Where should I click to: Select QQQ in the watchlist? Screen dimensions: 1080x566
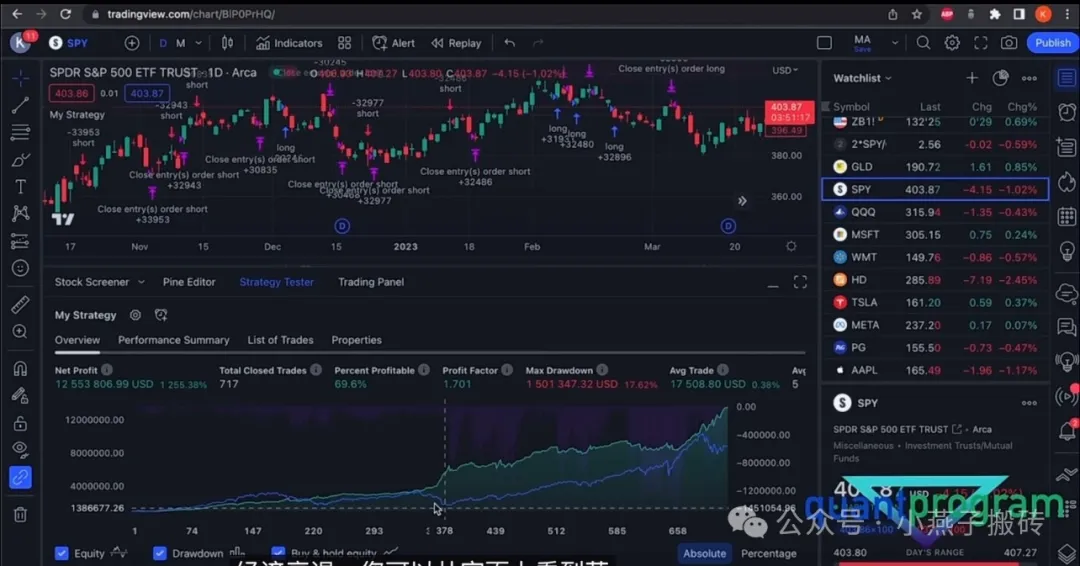coord(935,212)
